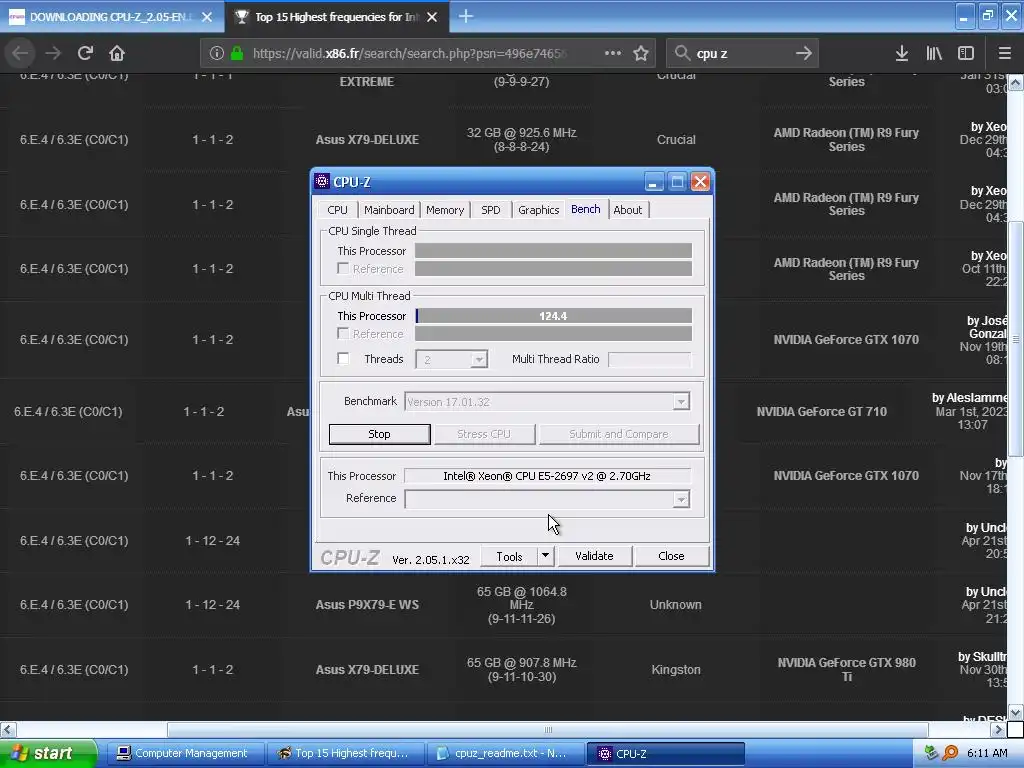The height and width of the screenshot is (768, 1024).
Task: Click the search box containing cpu z
Action: 743,53
